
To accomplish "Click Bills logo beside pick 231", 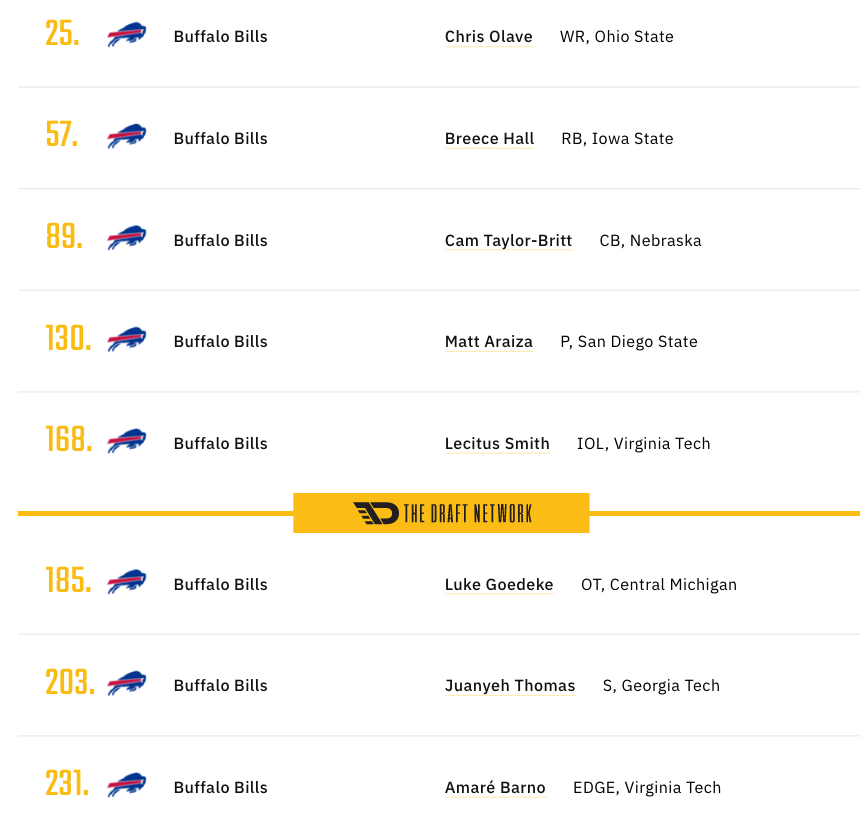I will [127, 785].
